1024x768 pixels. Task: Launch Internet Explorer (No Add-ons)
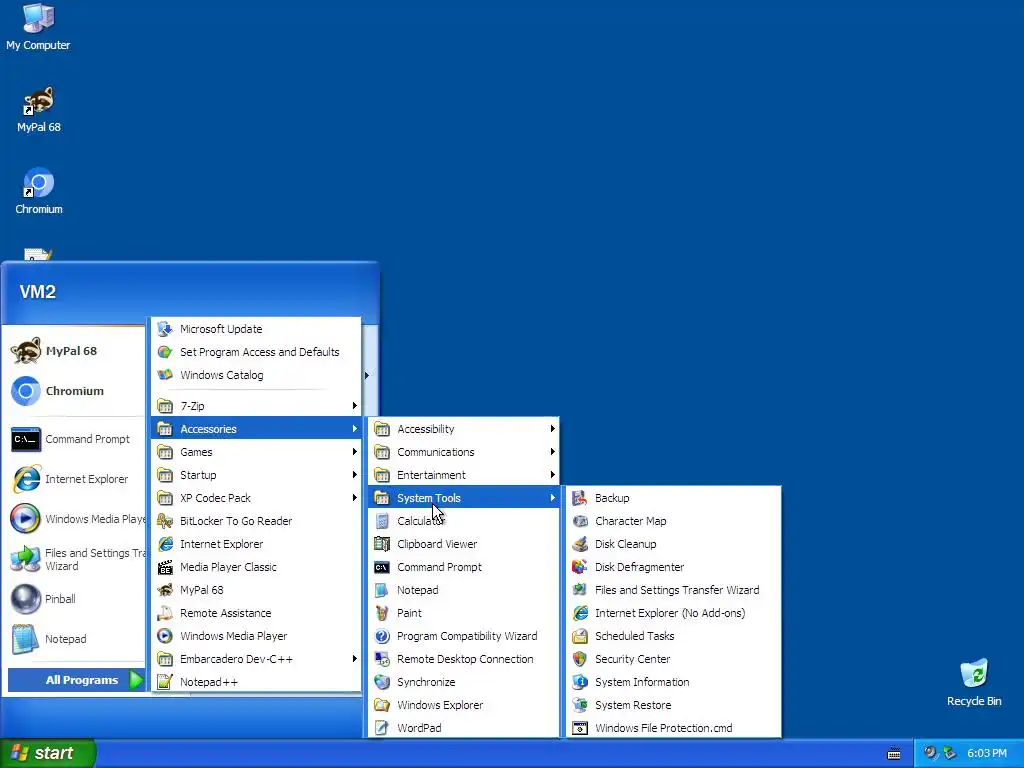[x=673, y=613]
